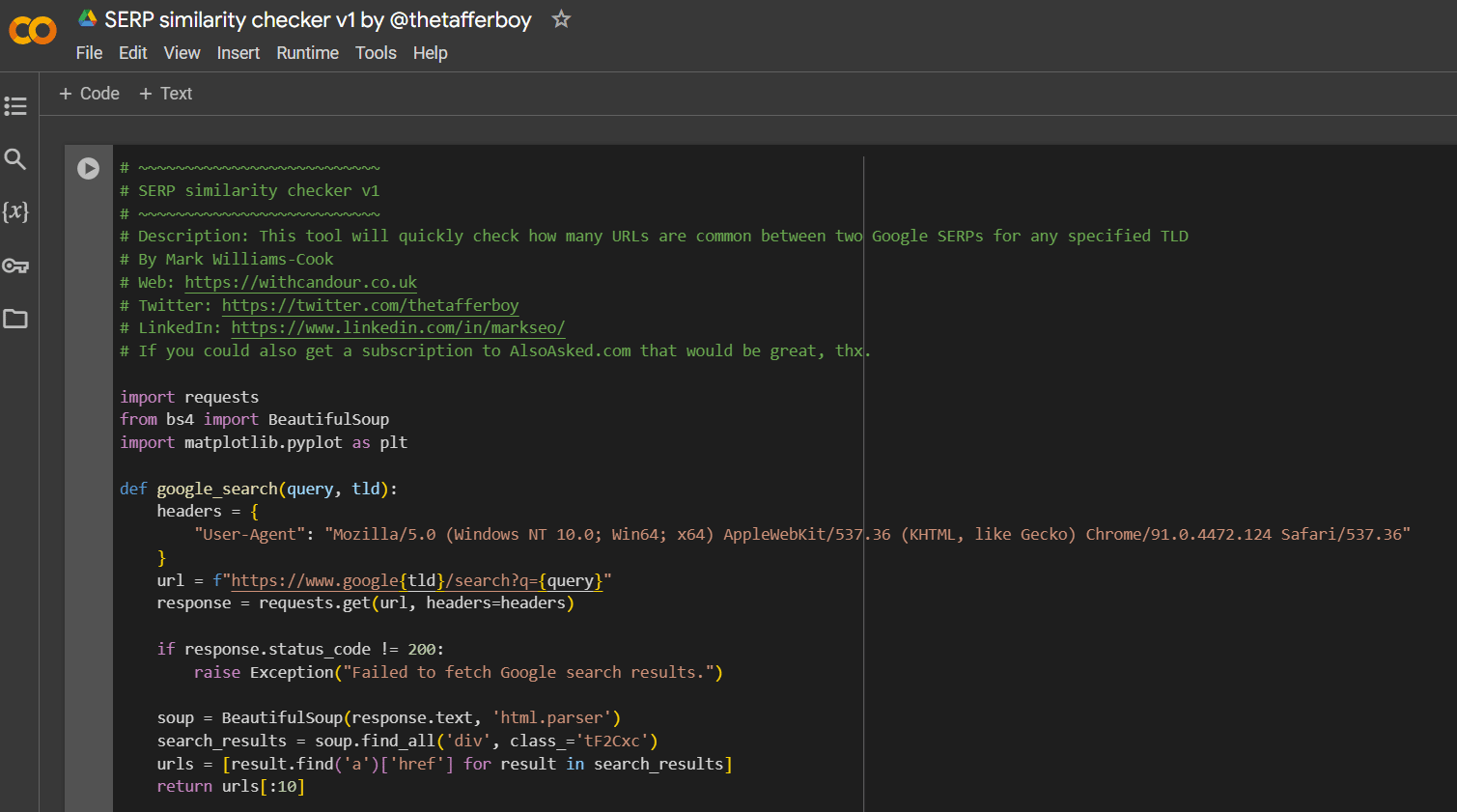Click the 'import requests' line

pos(189,397)
